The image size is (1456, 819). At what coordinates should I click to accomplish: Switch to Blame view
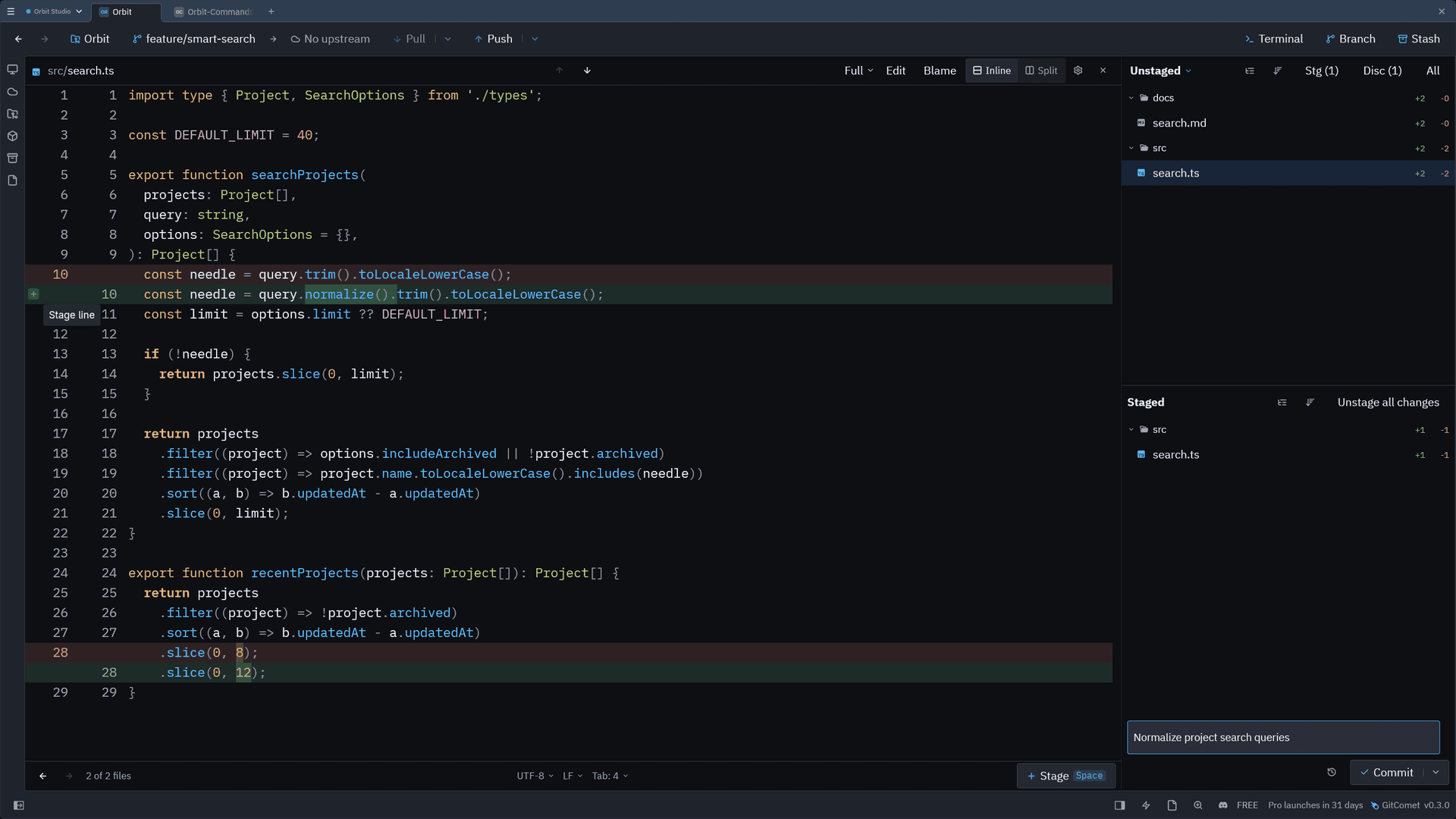pyautogui.click(x=940, y=71)
